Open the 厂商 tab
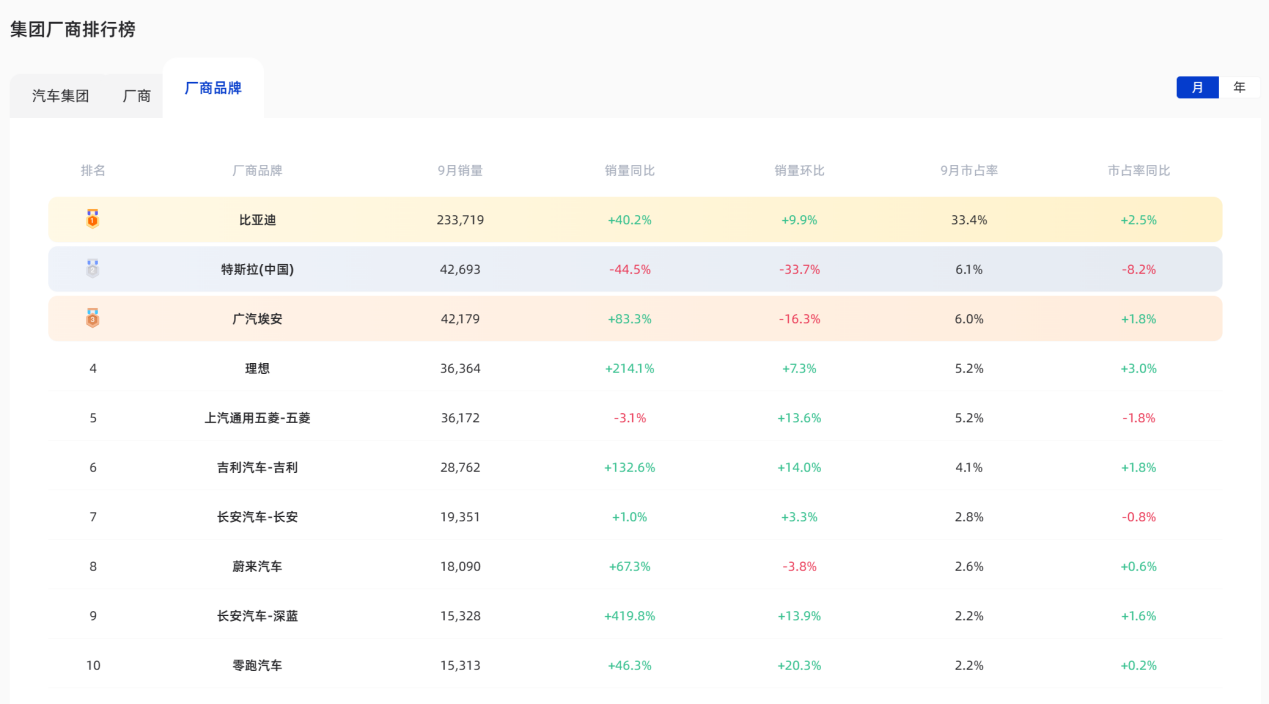Image resolution: width=1269 pixels, height=704 pixels. pos(137,96)
